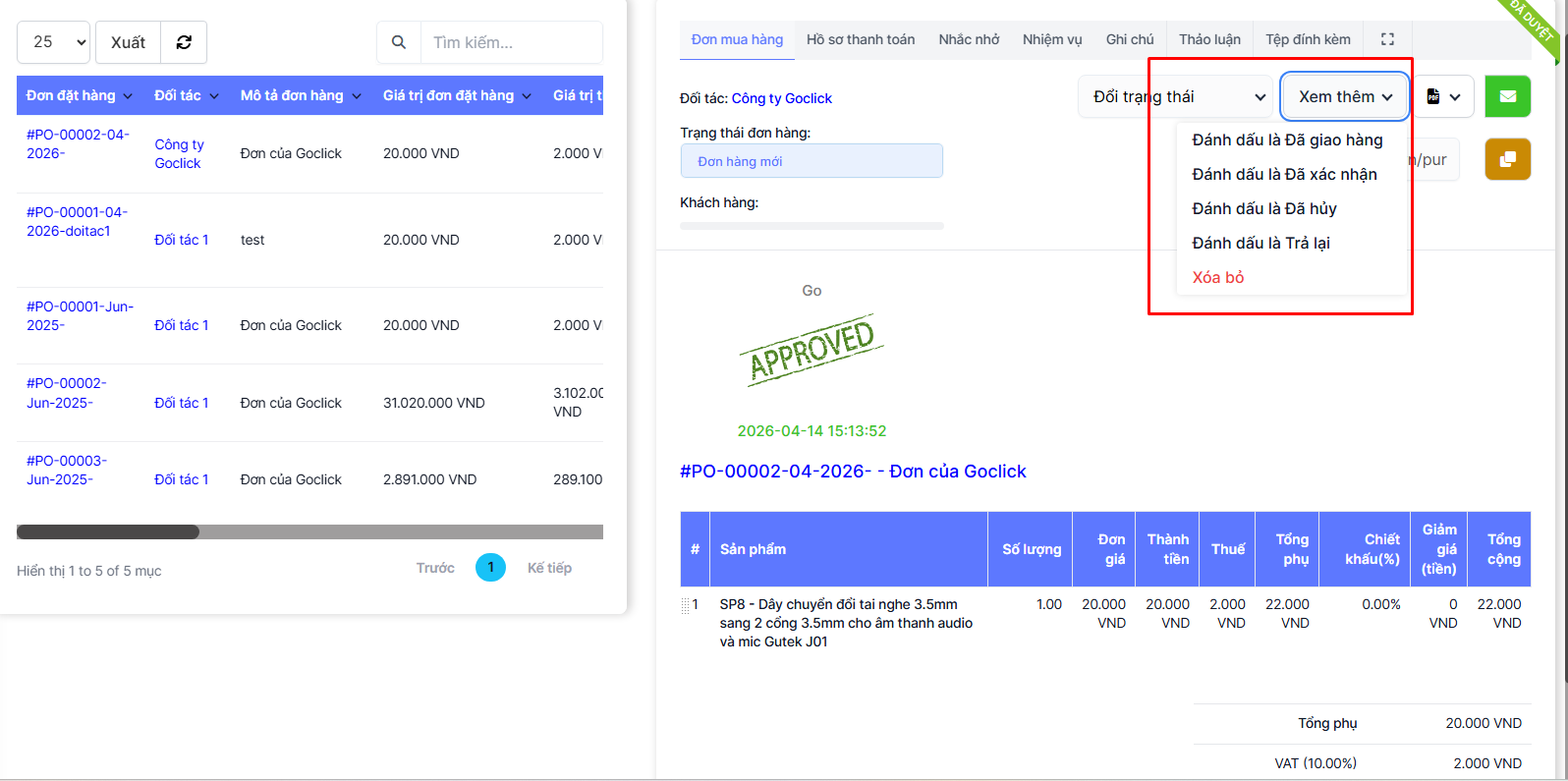Viewport: 1568px width, 781px height.
Task: Click the Xuất export button
Action: [128, 42]
